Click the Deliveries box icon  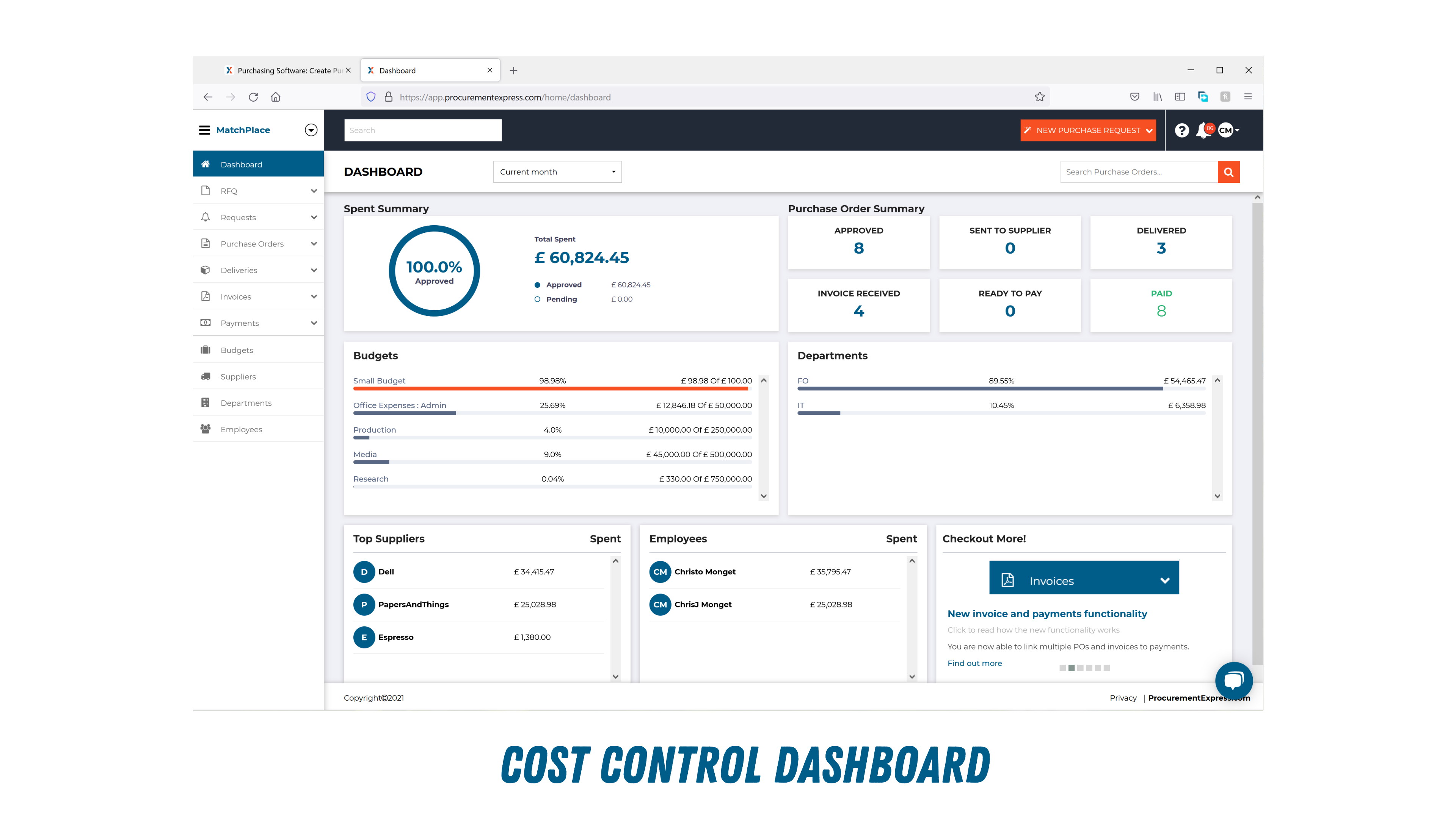[205, 270]
